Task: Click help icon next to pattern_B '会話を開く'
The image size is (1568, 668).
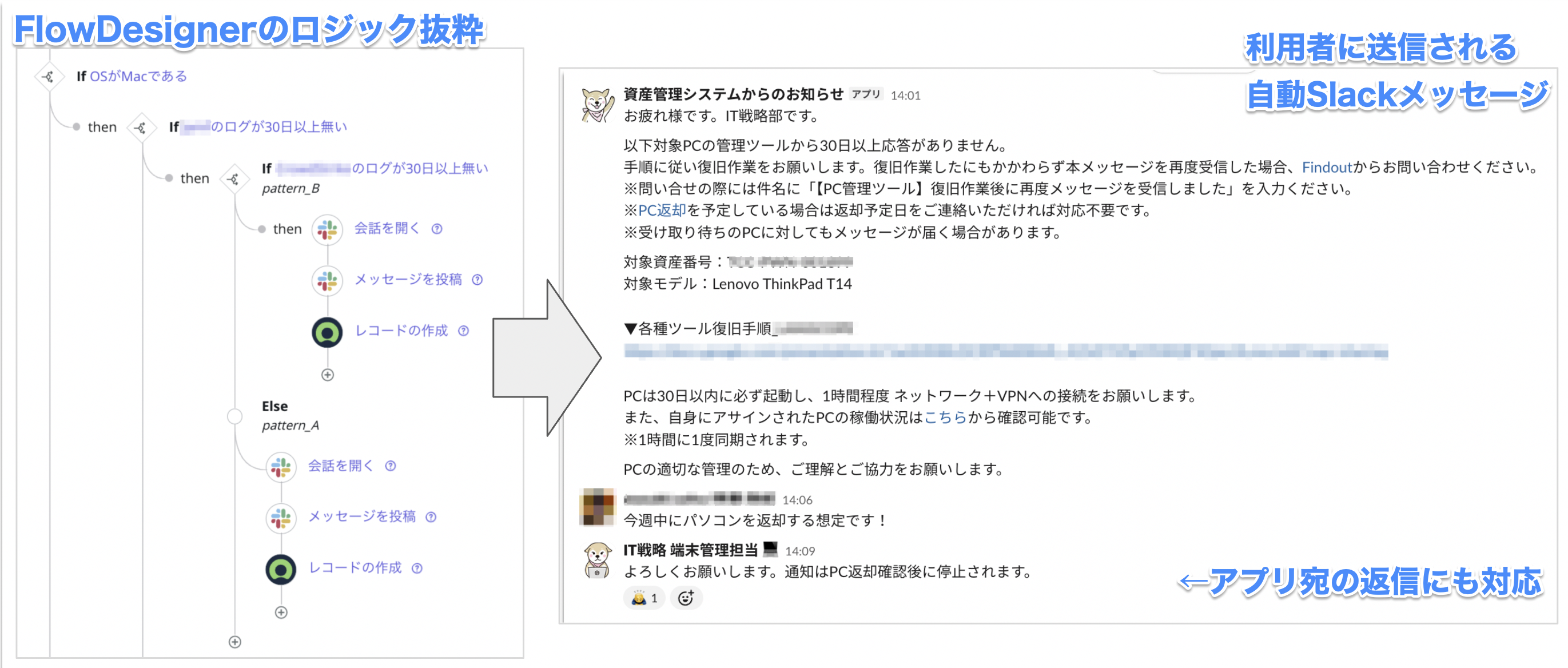Action: click(437, 229)
